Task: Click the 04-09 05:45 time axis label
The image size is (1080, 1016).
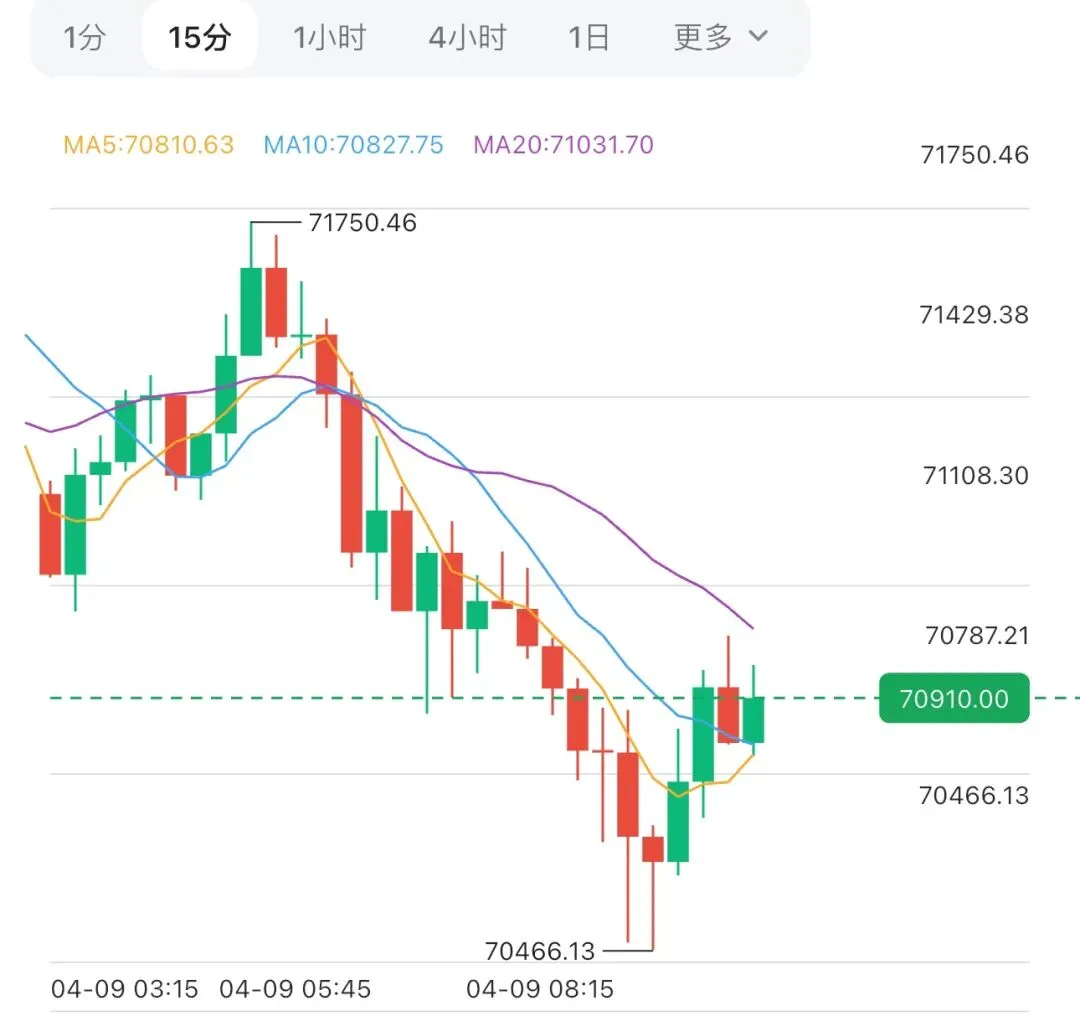Action: tap(295, 990)
